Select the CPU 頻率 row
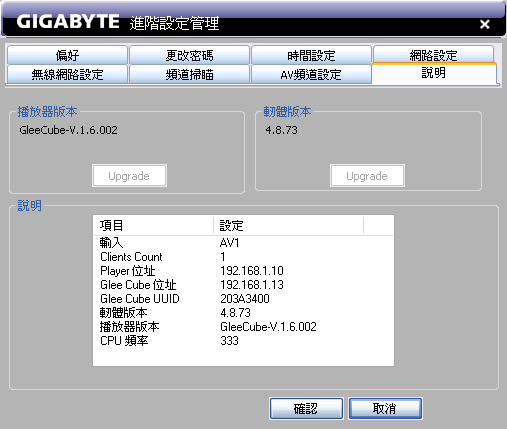507x429 pixels. coord(243,341)
